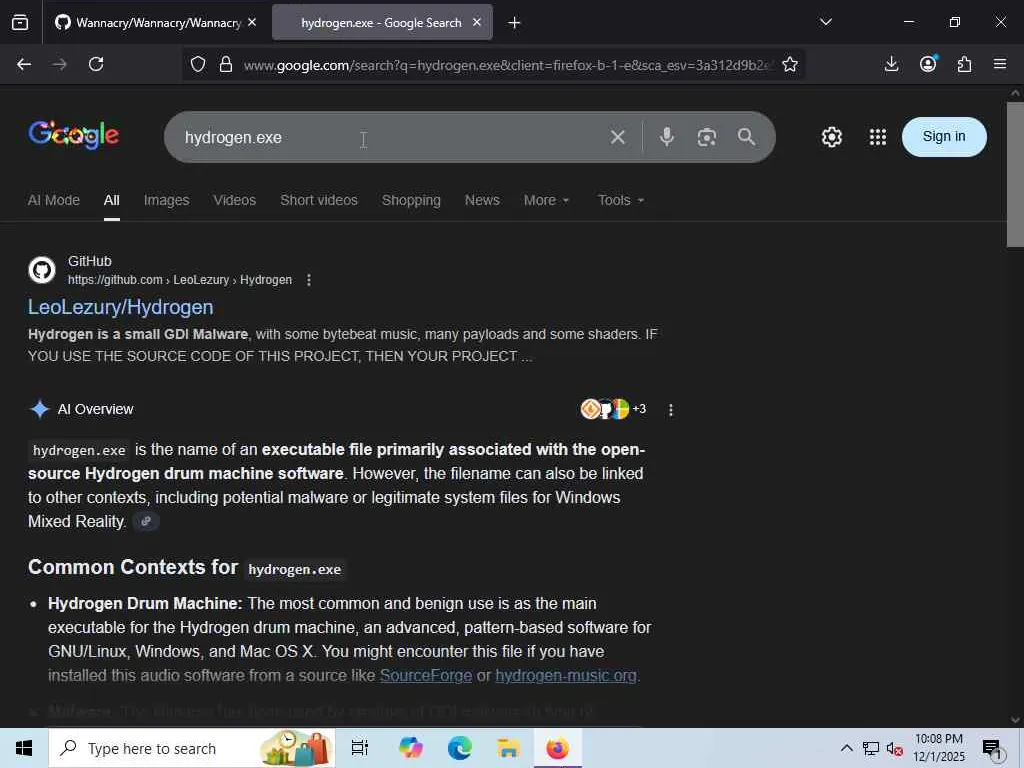Screen dimensions: 1024x768
Task: Close the Wannacry GitHub tab
Action: point(252,22)
